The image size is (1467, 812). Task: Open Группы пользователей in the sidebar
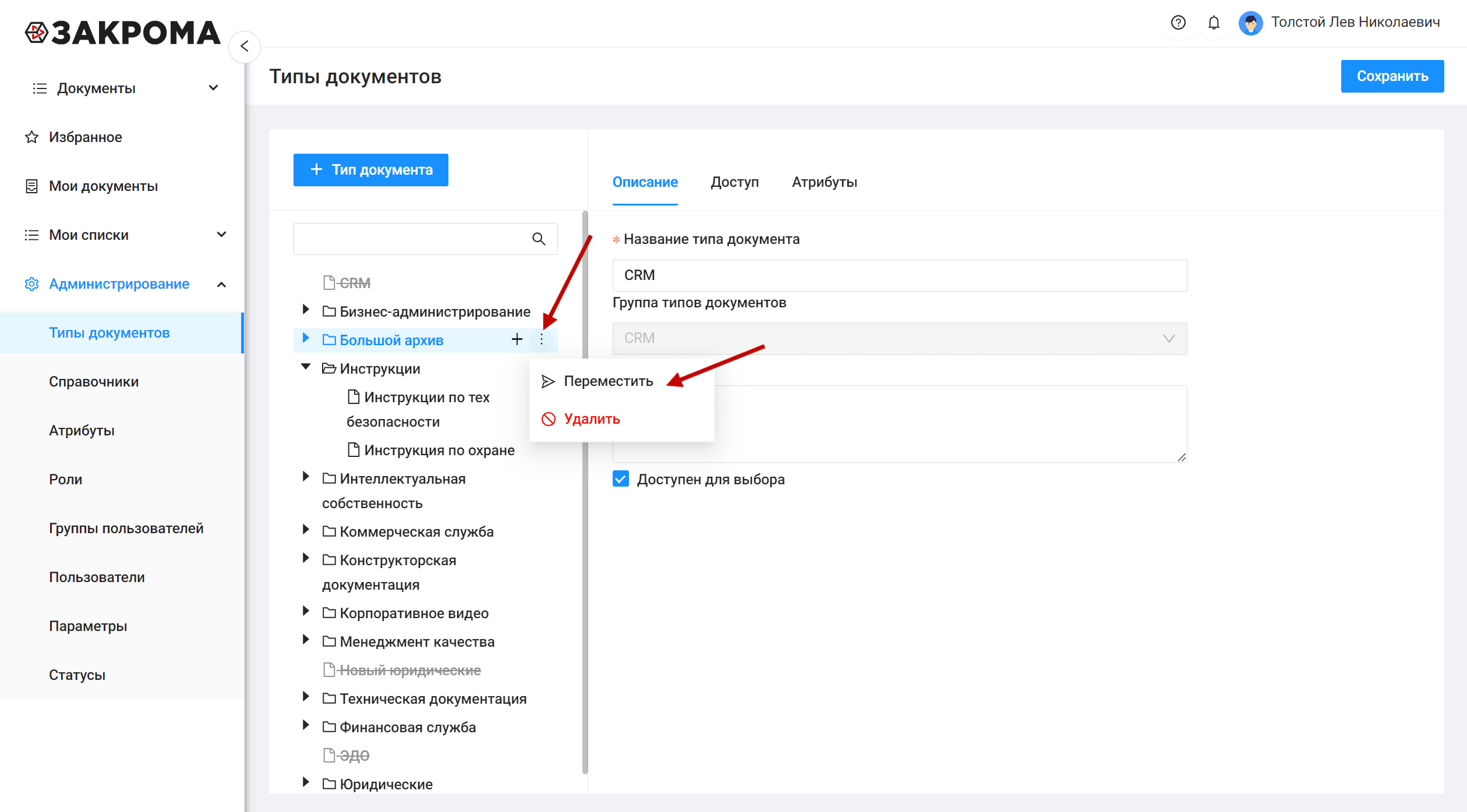point(126,529)
